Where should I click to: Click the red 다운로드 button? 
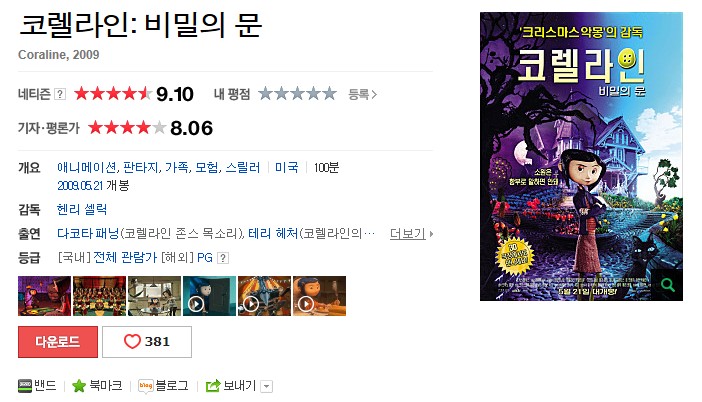coord(58,342)
